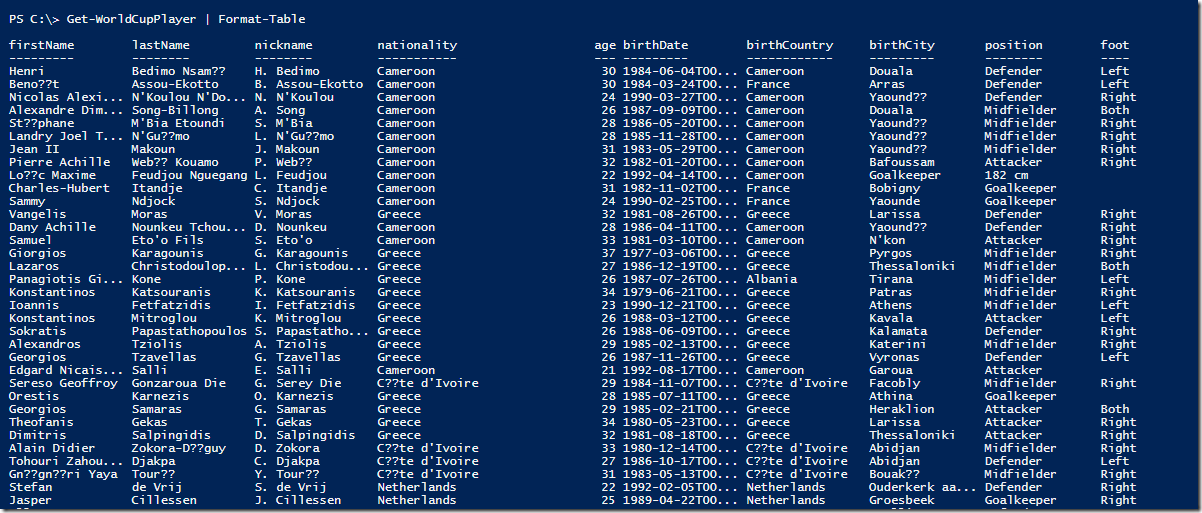Click birth city Bafoussam
Viewport: 1202px width, 513px height.
(901, 162)
